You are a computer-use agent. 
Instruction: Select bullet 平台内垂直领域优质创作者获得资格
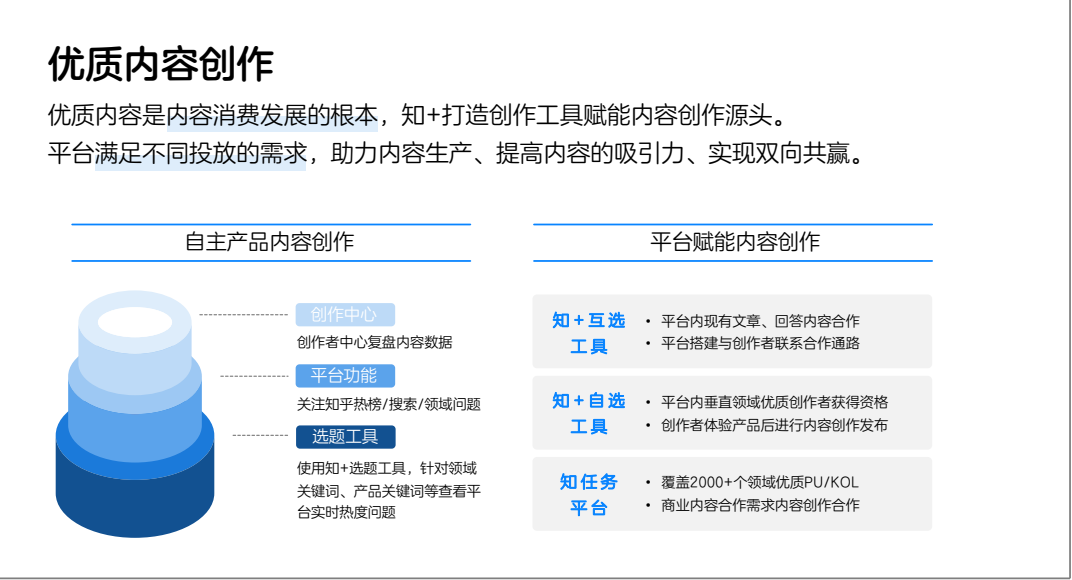775,402
